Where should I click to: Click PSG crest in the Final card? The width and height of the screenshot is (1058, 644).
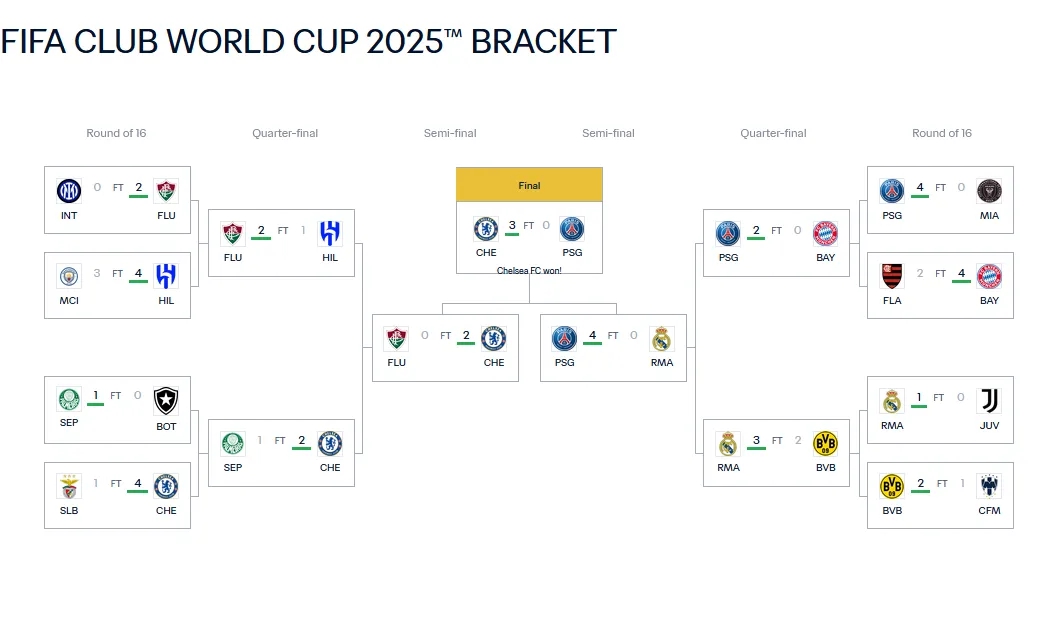(572, 229)
